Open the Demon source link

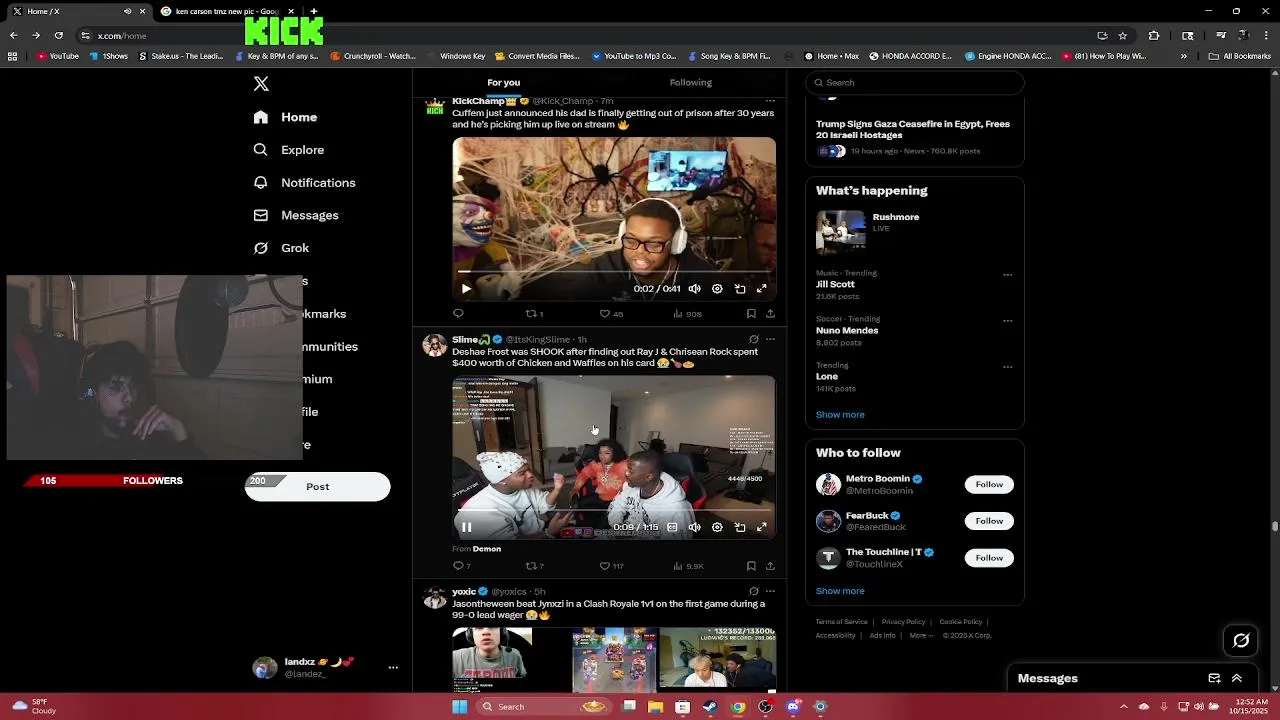[487, 549]
